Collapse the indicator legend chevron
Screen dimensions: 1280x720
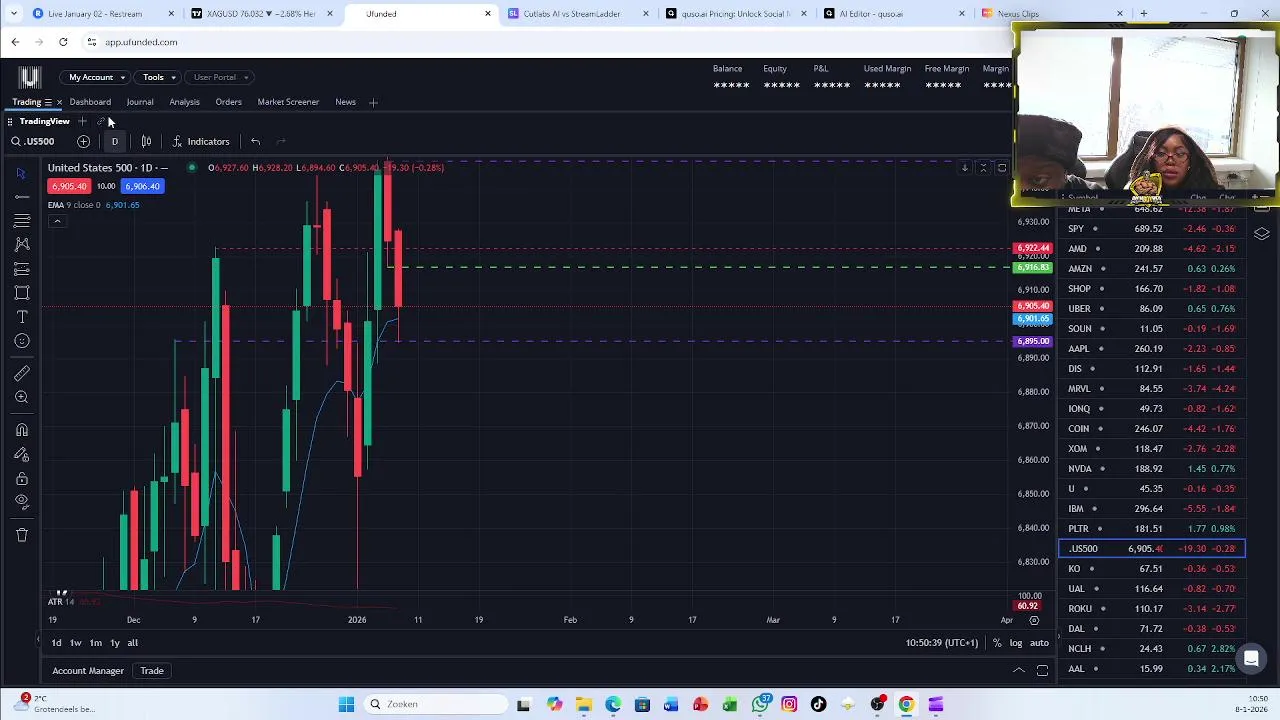click(x=57, y=221)
